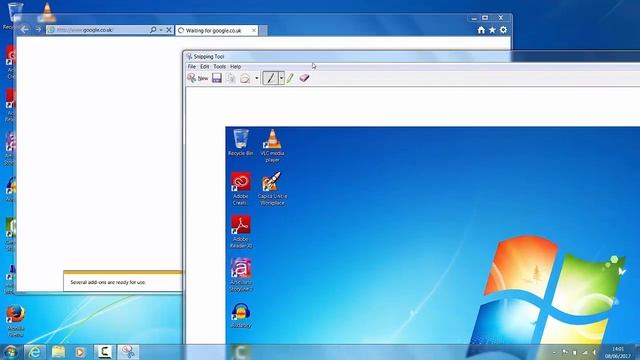Image resolution: width=640 pixels, height=360 pixels.
Task: Open Mozilla Firefox desktop shortcut
Action: point(16,321)
